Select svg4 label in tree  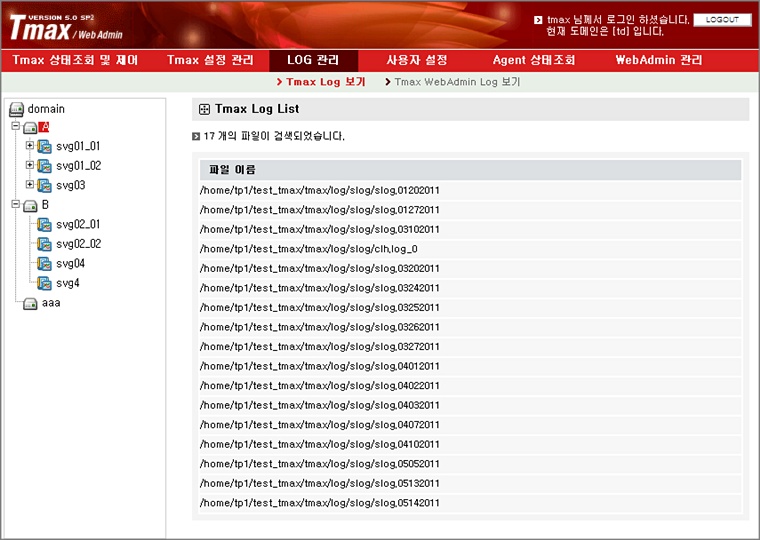68,283
